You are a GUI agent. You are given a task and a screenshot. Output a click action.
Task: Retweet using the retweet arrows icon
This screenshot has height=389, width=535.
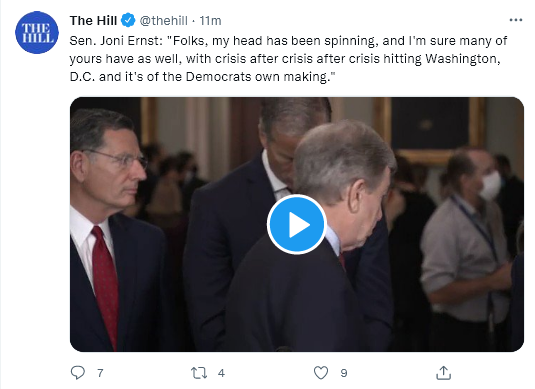point(199,373)
